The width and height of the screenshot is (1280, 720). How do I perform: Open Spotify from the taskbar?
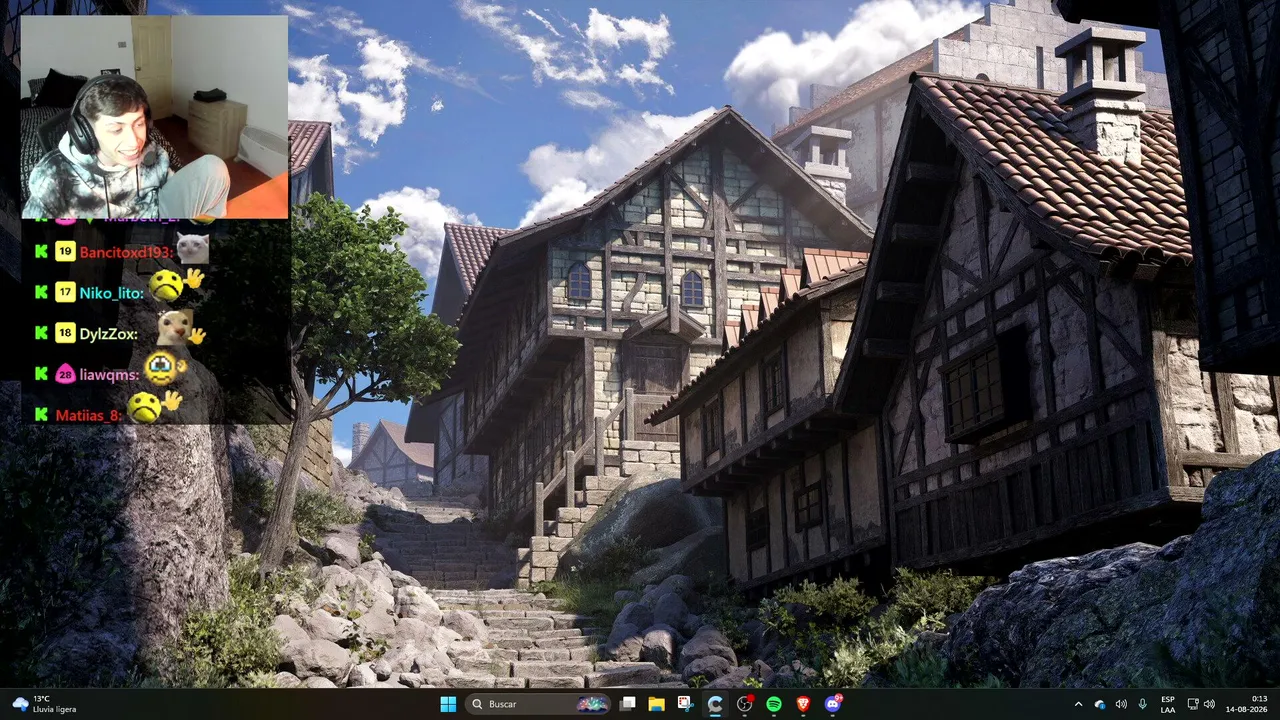click(x=774, y=704)
